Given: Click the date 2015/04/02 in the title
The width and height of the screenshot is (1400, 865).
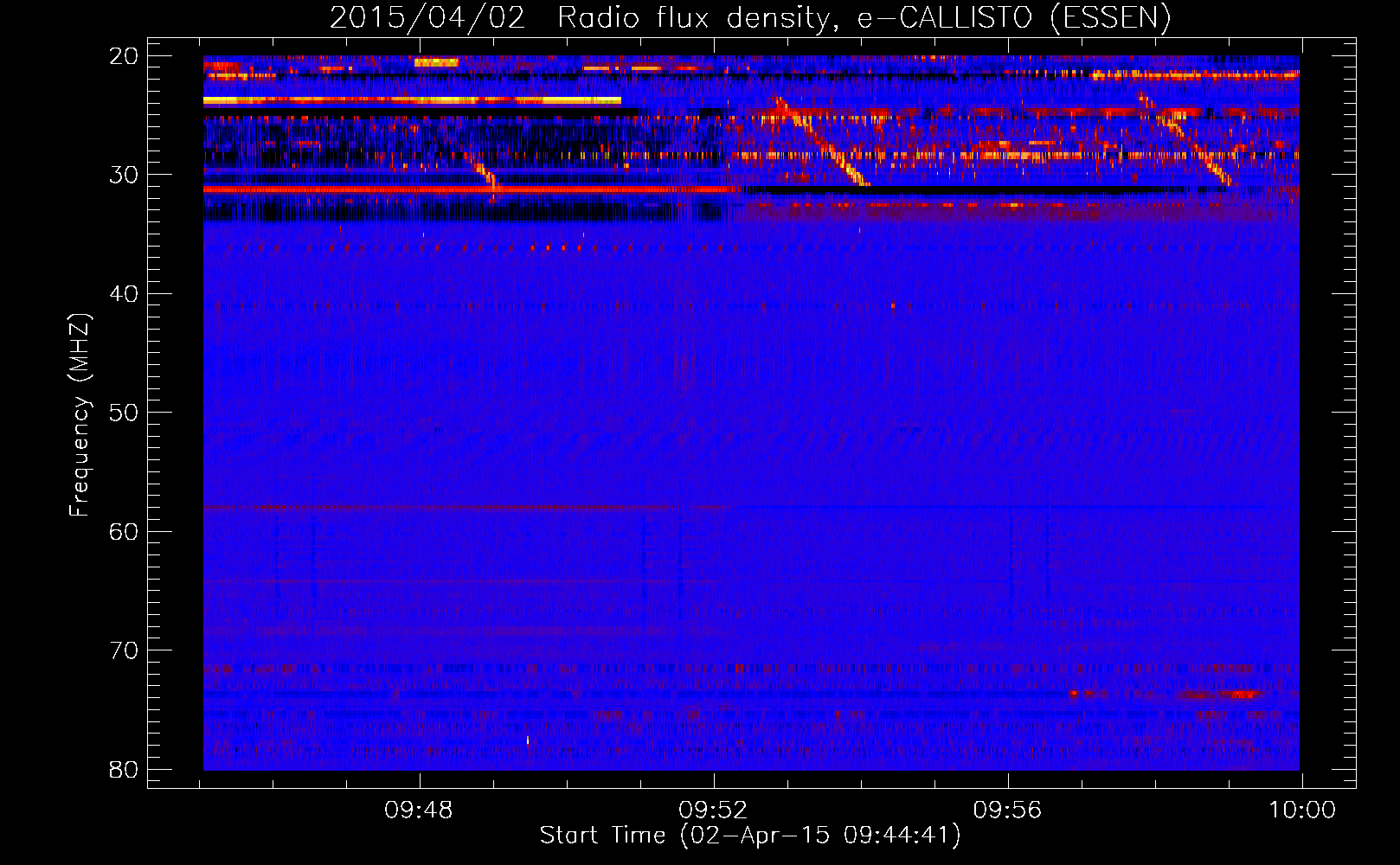Looking at the screenshot, I should tap(427, 17).
